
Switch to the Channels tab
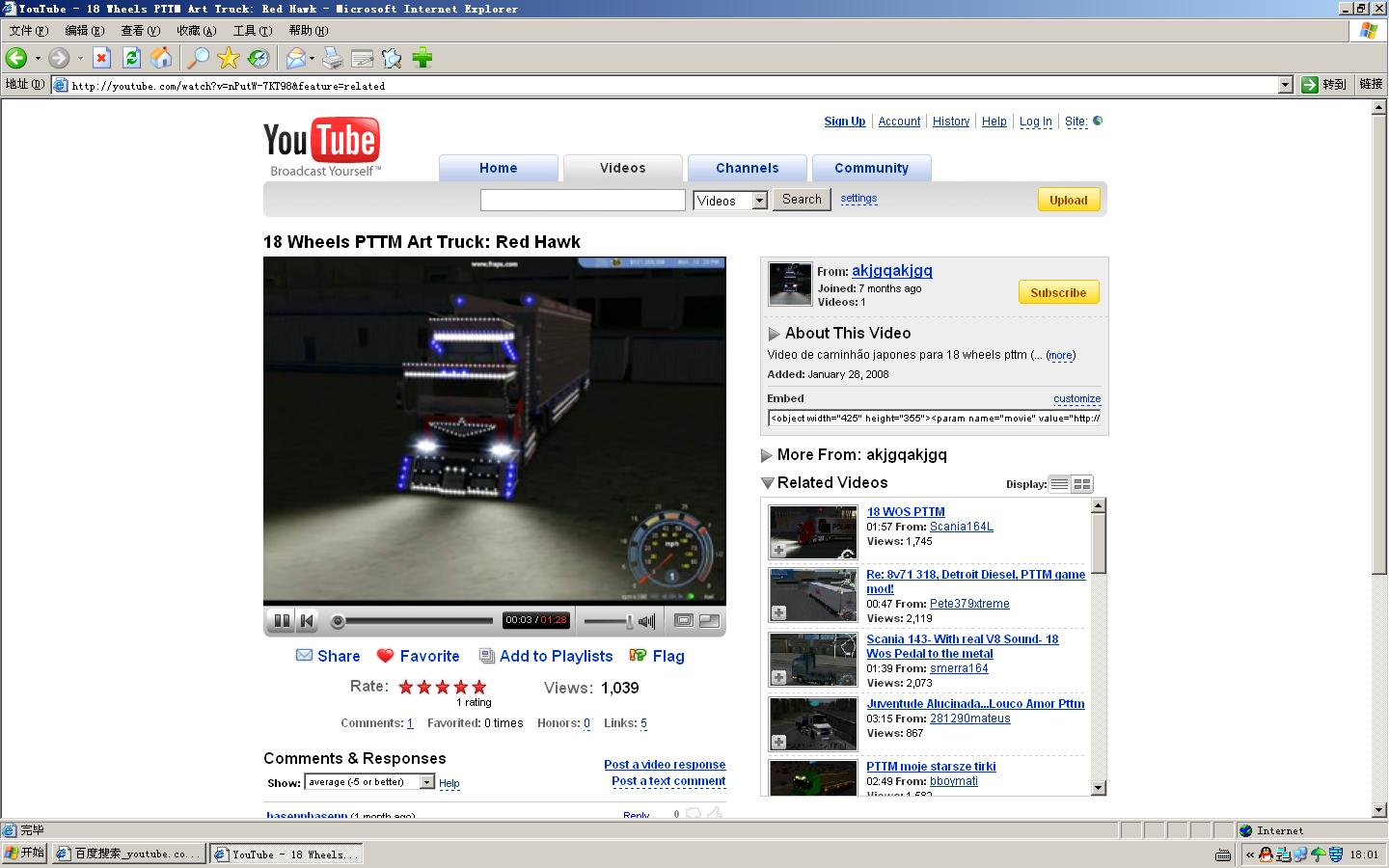click(747, 168)
